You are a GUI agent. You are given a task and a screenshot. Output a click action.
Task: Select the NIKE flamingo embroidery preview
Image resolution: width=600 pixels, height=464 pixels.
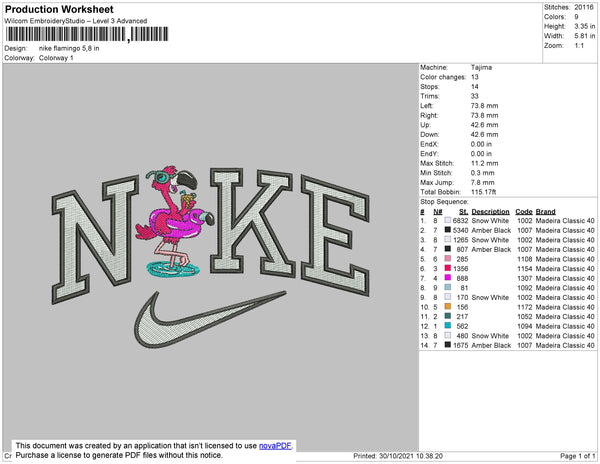(211, 257)
